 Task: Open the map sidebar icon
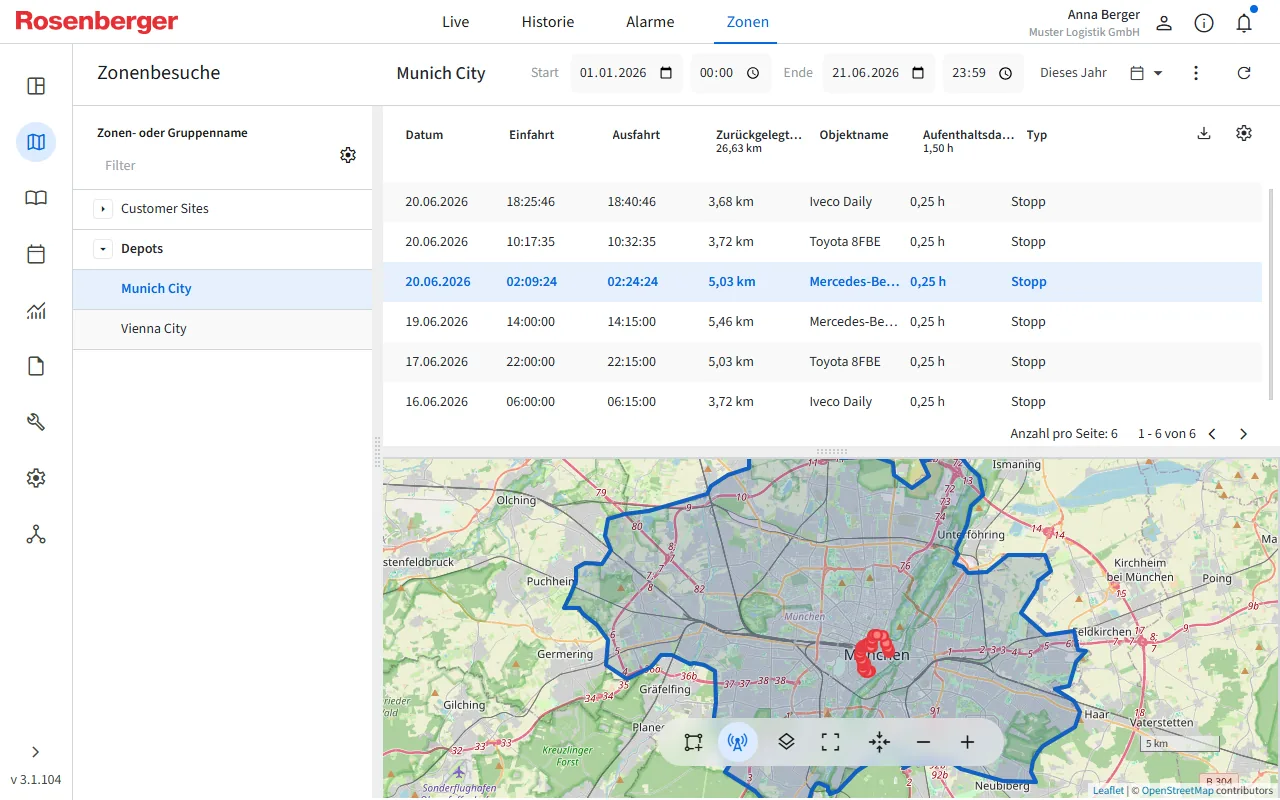36,142
